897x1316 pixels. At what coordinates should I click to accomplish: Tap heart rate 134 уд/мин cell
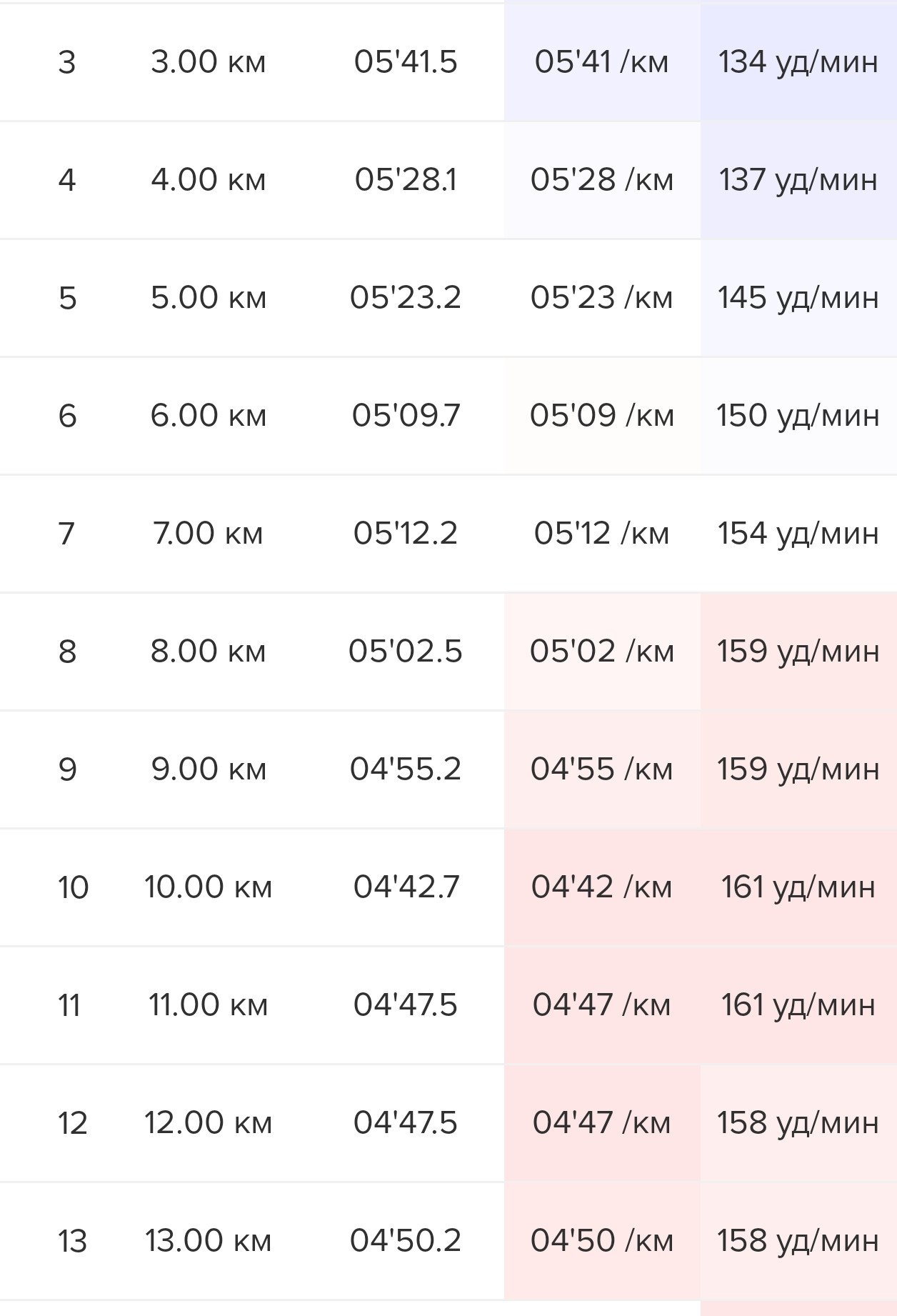pyautogui.click(x=798, y=62)
